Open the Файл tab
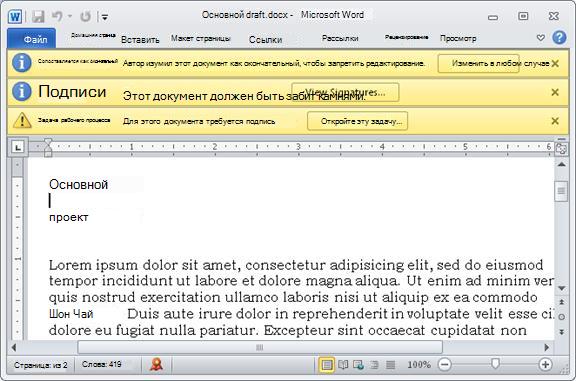 click(x=32, y=39)
